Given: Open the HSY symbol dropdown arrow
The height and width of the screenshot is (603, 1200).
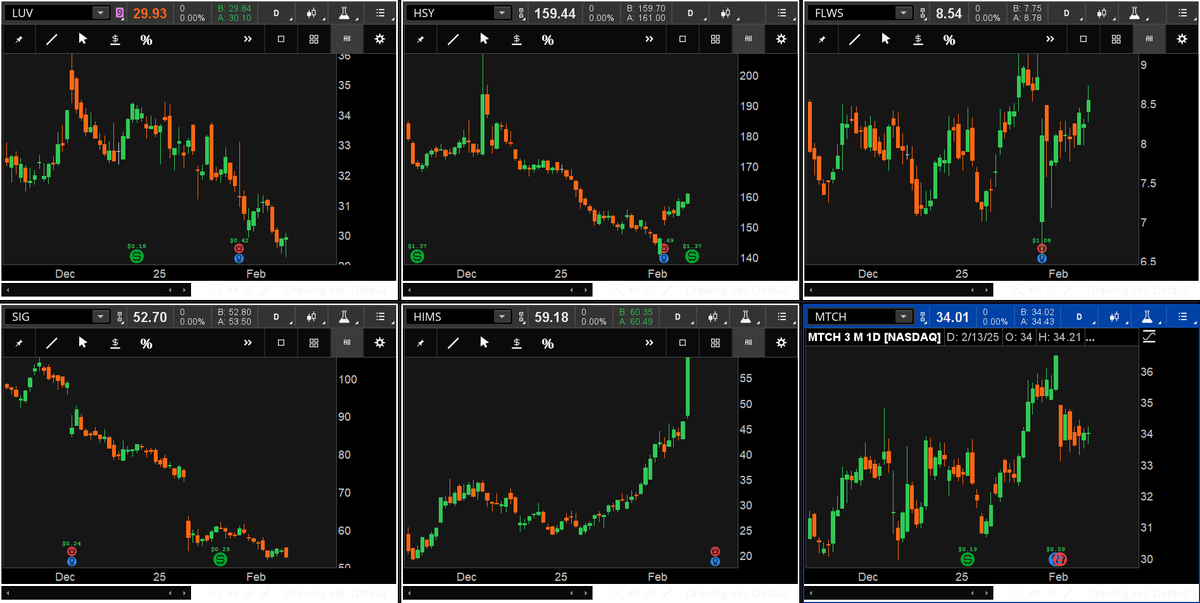Looking at the screenshot, I should 501,13.
